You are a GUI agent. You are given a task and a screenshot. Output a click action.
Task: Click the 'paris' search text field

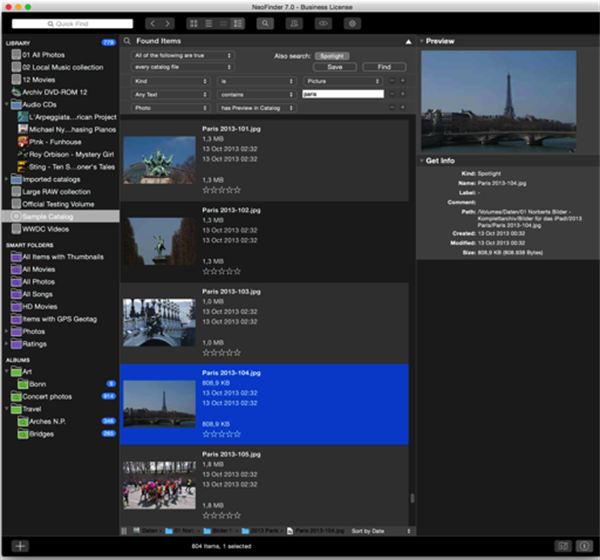tap(343, 94)
